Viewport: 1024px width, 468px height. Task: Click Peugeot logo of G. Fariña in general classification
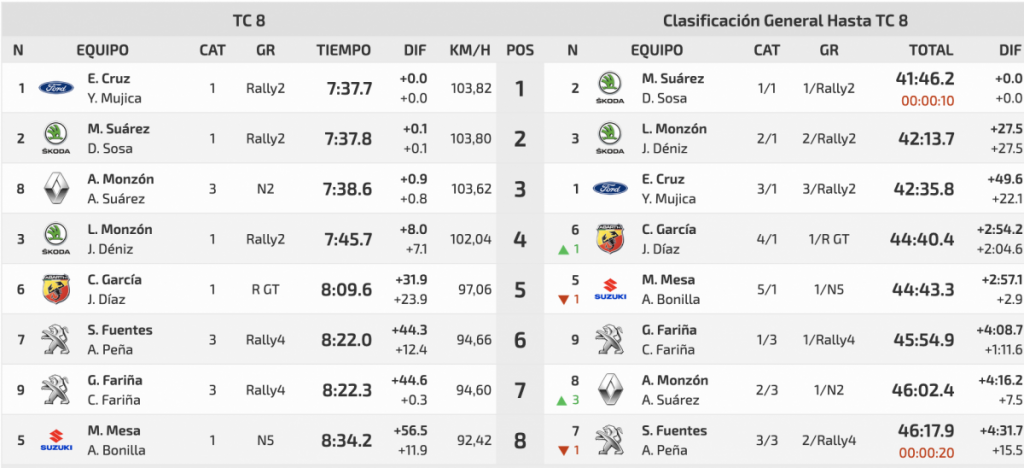[609, 340]
